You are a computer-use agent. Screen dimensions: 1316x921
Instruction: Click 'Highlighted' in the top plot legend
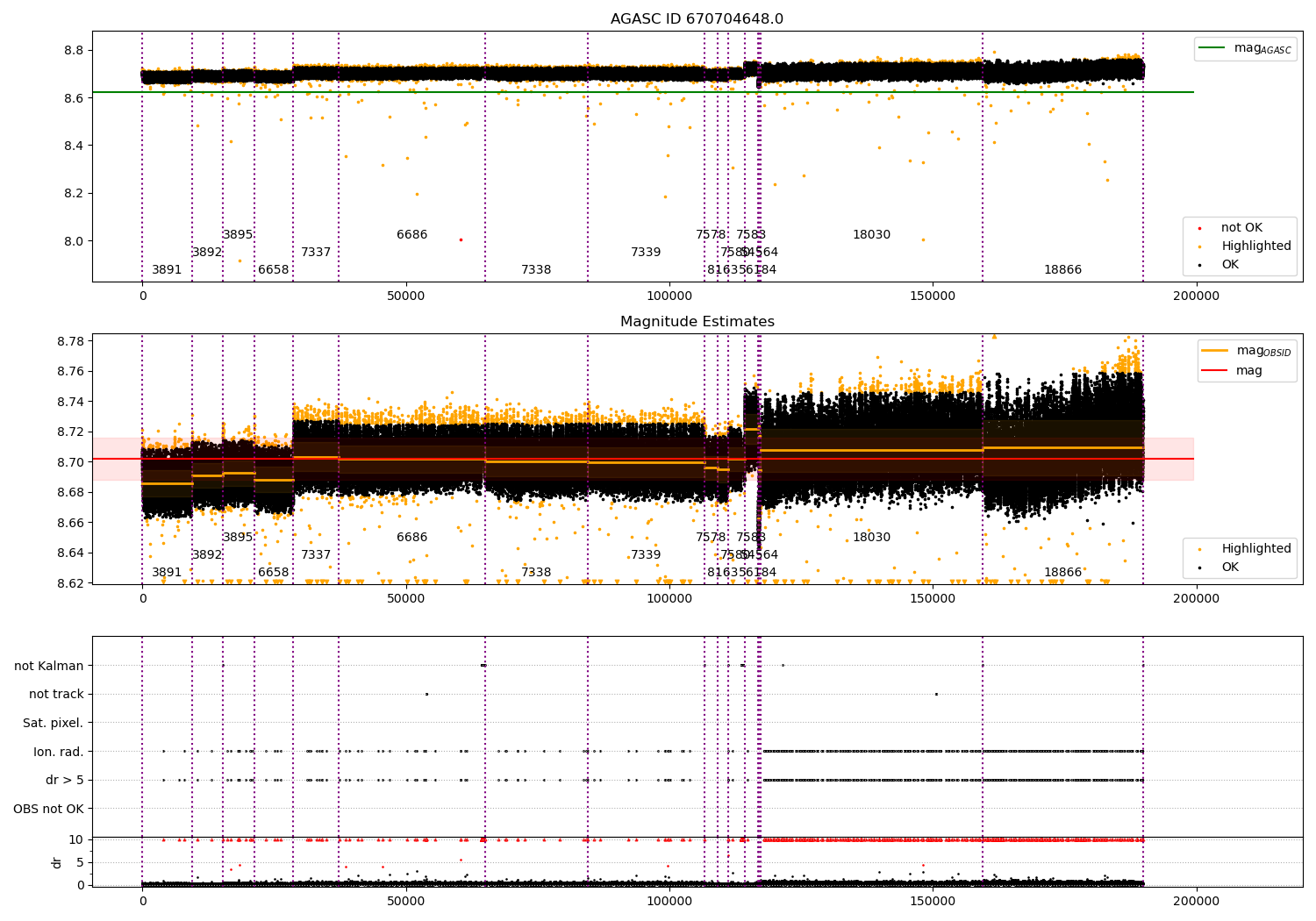pos(1246,246)
